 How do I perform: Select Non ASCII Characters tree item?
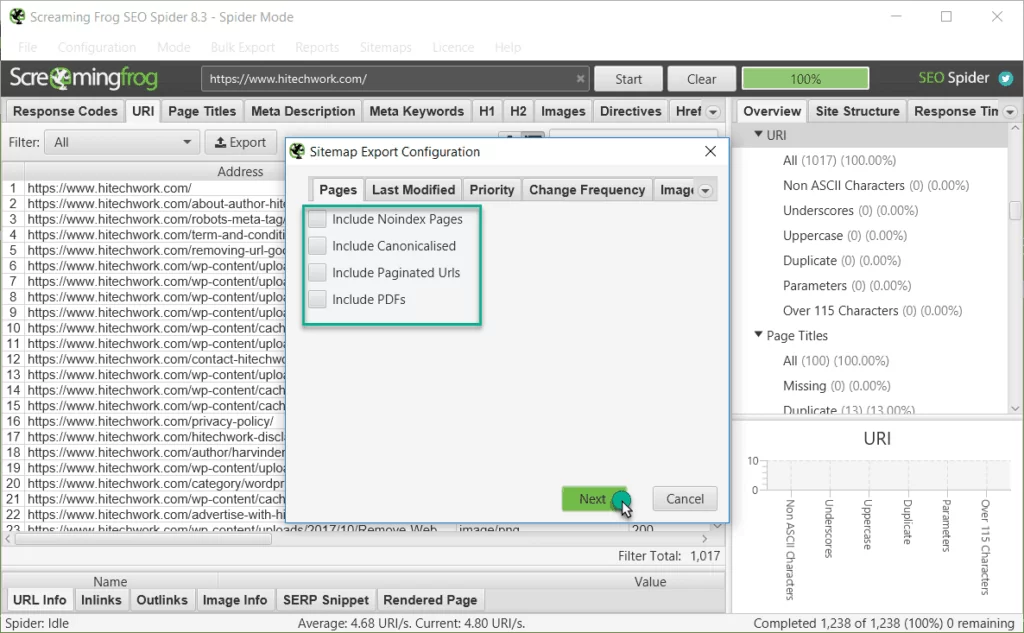pyautogui.click(x=876, y=186)
